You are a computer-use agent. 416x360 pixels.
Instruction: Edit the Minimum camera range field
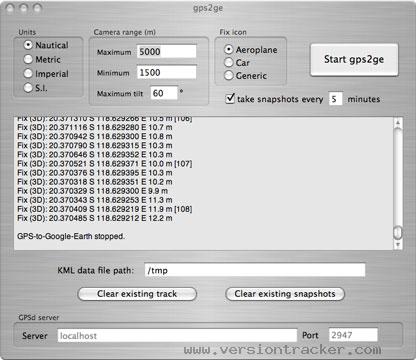click(x=167, y=72)
